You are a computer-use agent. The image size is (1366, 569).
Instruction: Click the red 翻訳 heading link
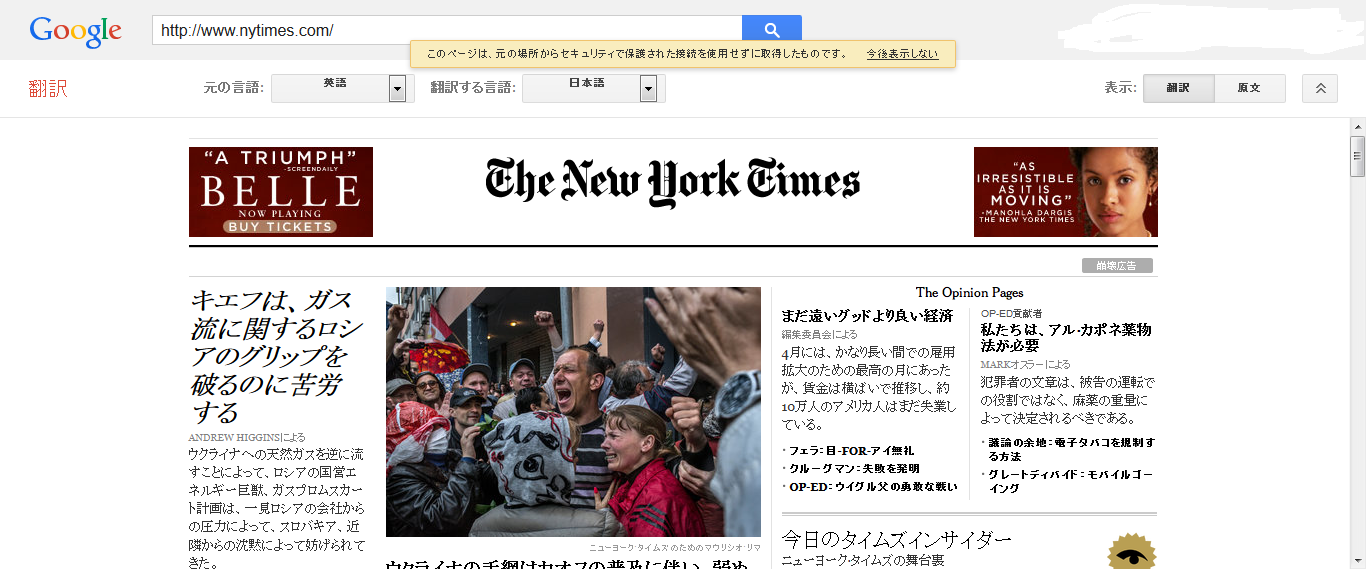tap(48, 89)
